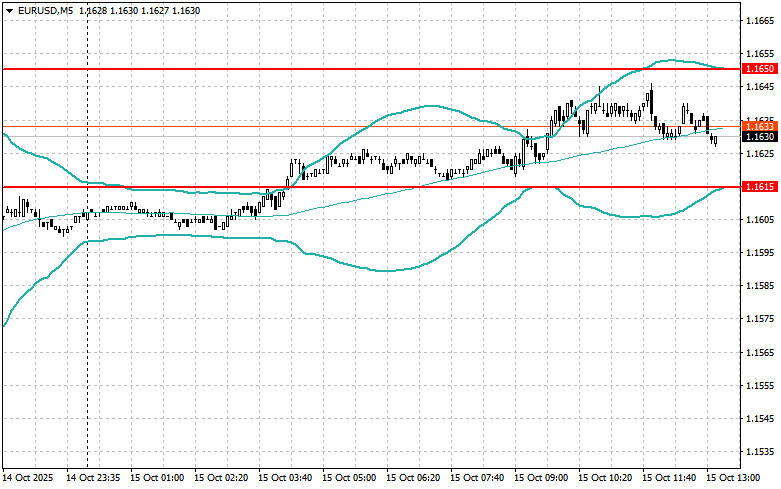Click the 15 Oct 01:00 time label
Image resolution: width=781 pixels, height=489 pixels.
(x=157, y=478)
